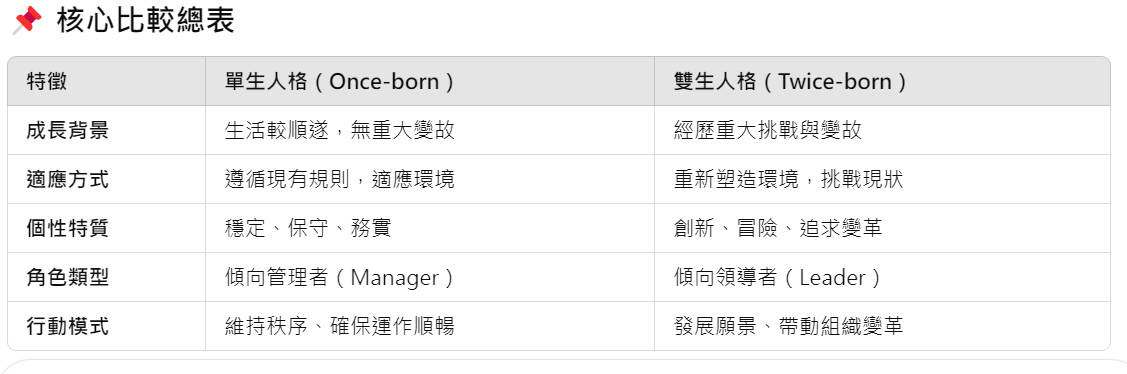Click the cell 遵循現有規則，適應環境
1127x374 pixels.
click(339, 179)
